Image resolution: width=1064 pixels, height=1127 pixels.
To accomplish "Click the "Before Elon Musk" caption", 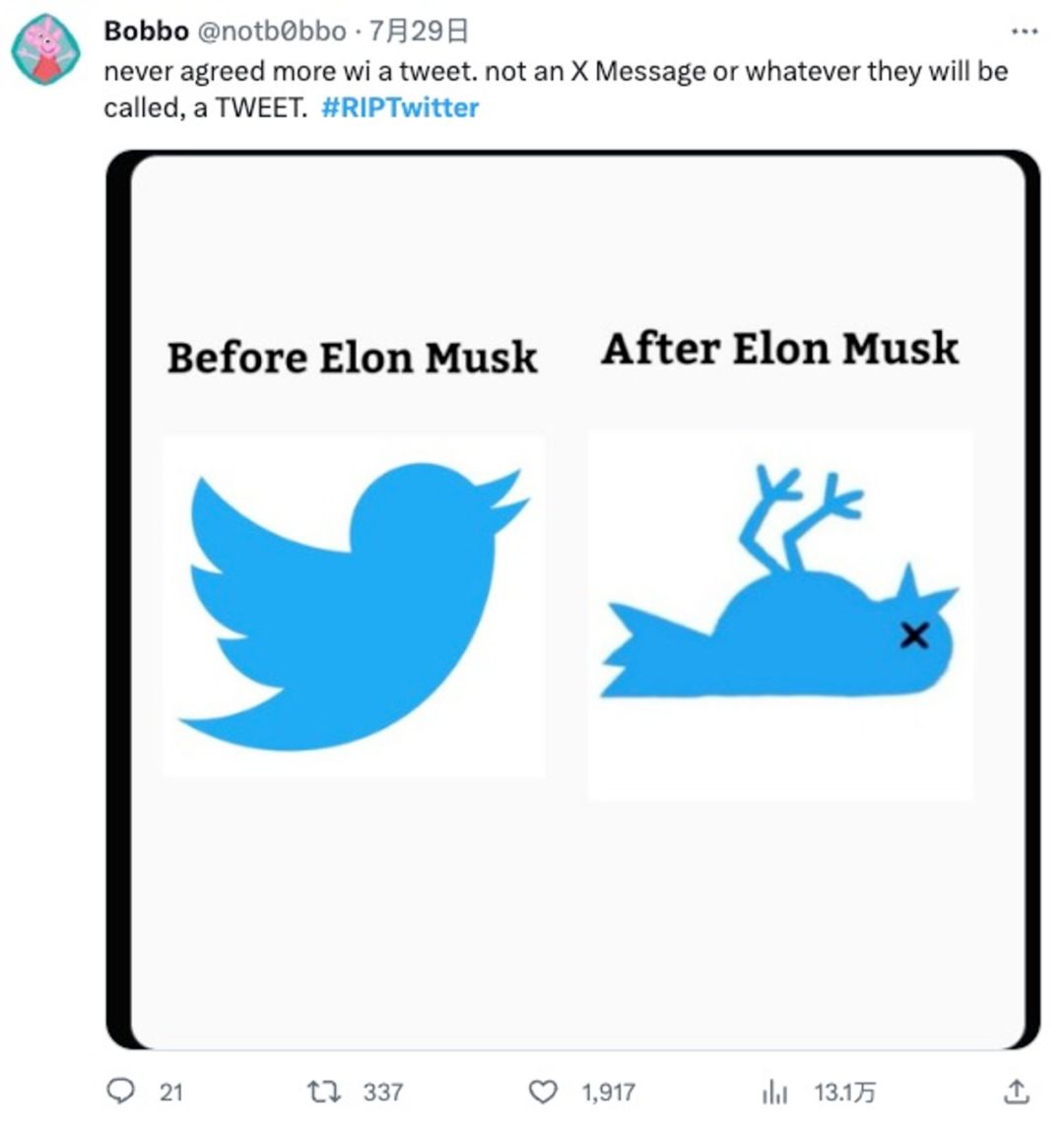I will (352, 357).
